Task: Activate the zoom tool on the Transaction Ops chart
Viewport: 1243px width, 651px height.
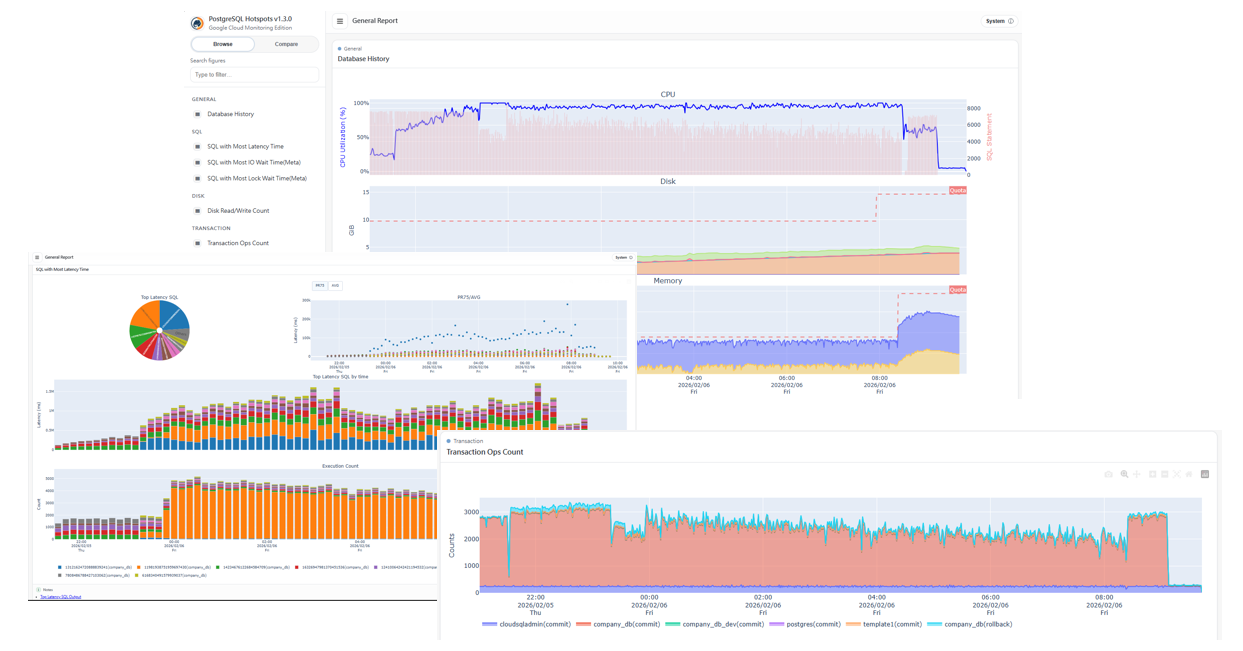Action: [1124, 474]
